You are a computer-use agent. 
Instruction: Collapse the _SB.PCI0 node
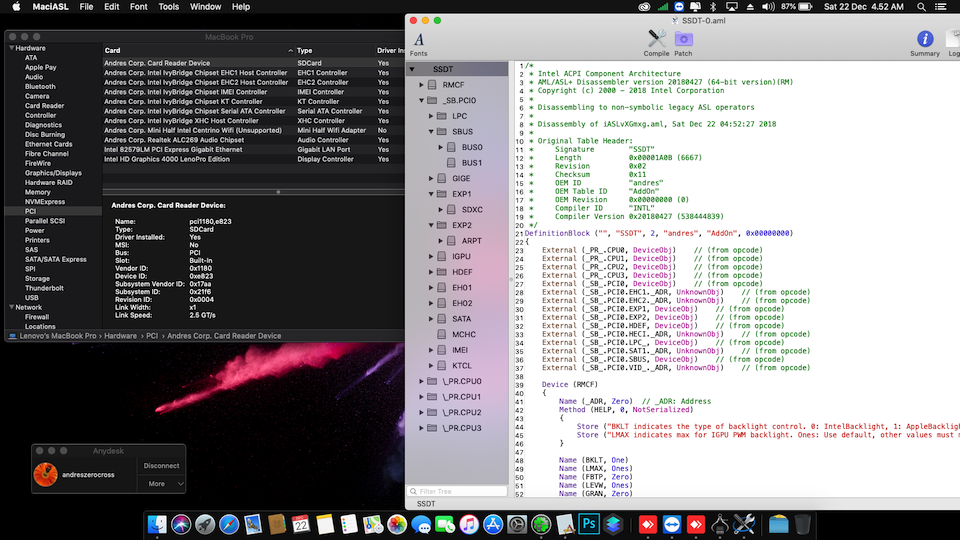coord(421,100)
